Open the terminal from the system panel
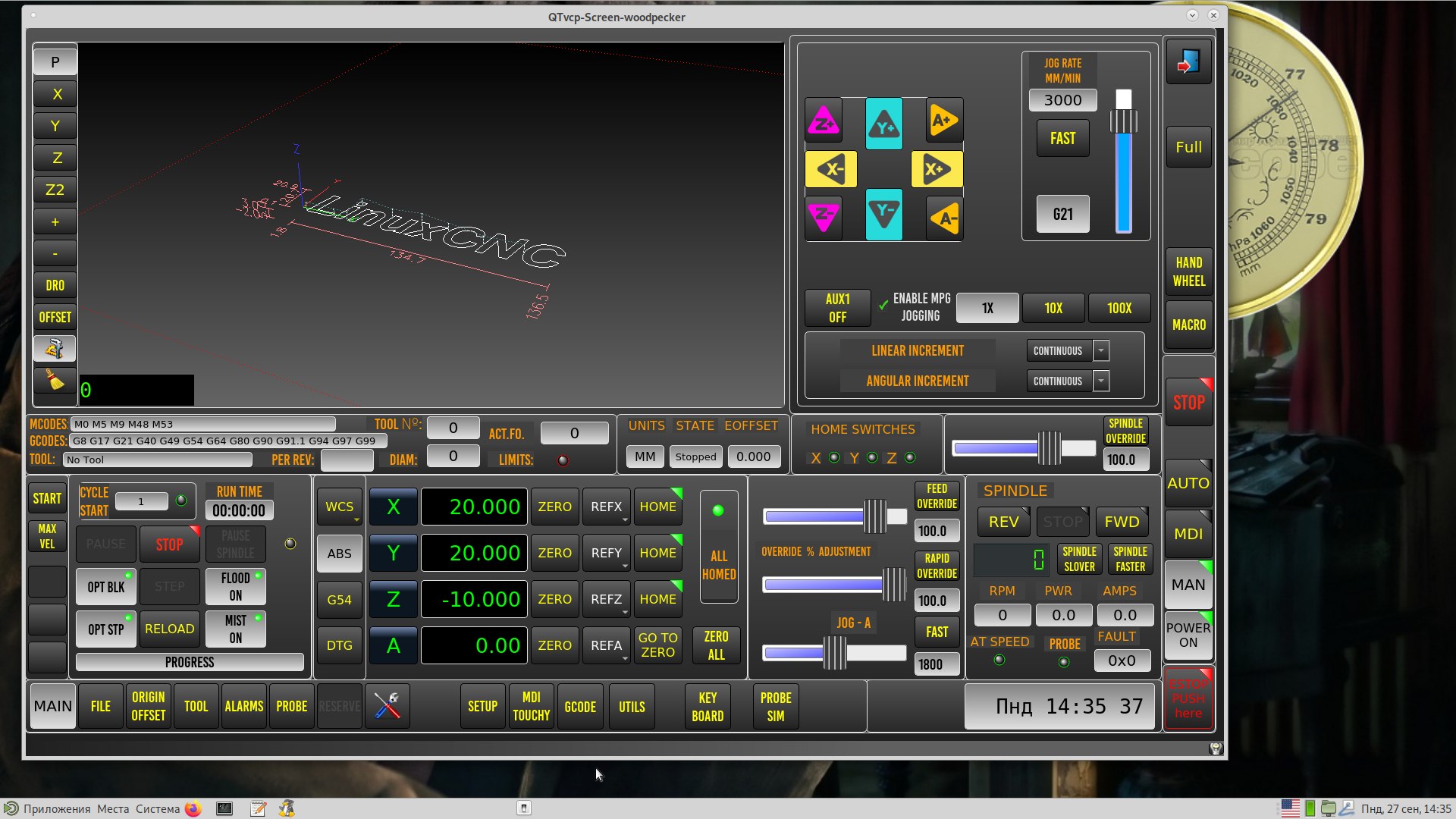This screenshot has height=819, width=1456. click(224, 808)
